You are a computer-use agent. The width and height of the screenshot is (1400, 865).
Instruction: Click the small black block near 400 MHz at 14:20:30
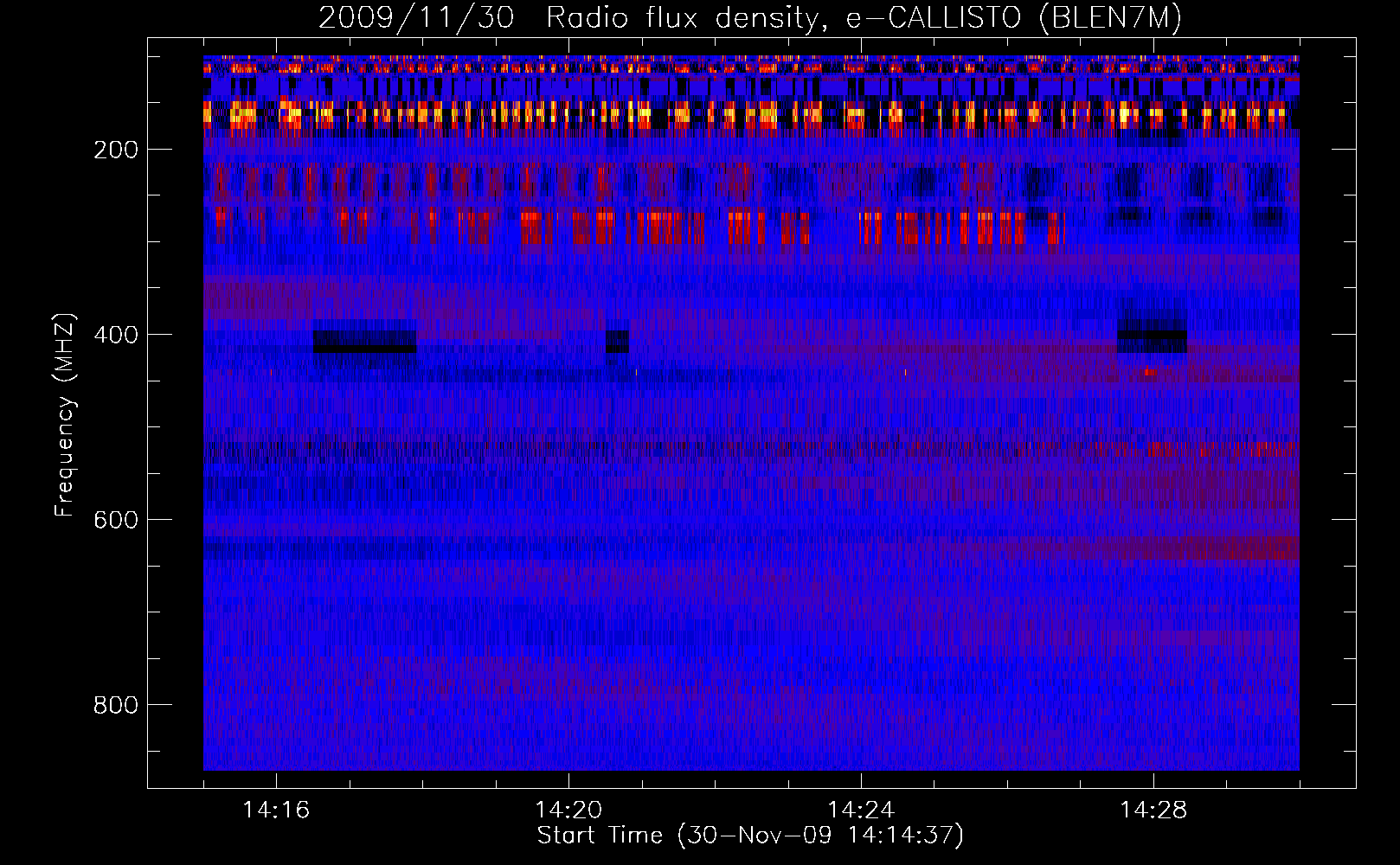pos(617,342)
